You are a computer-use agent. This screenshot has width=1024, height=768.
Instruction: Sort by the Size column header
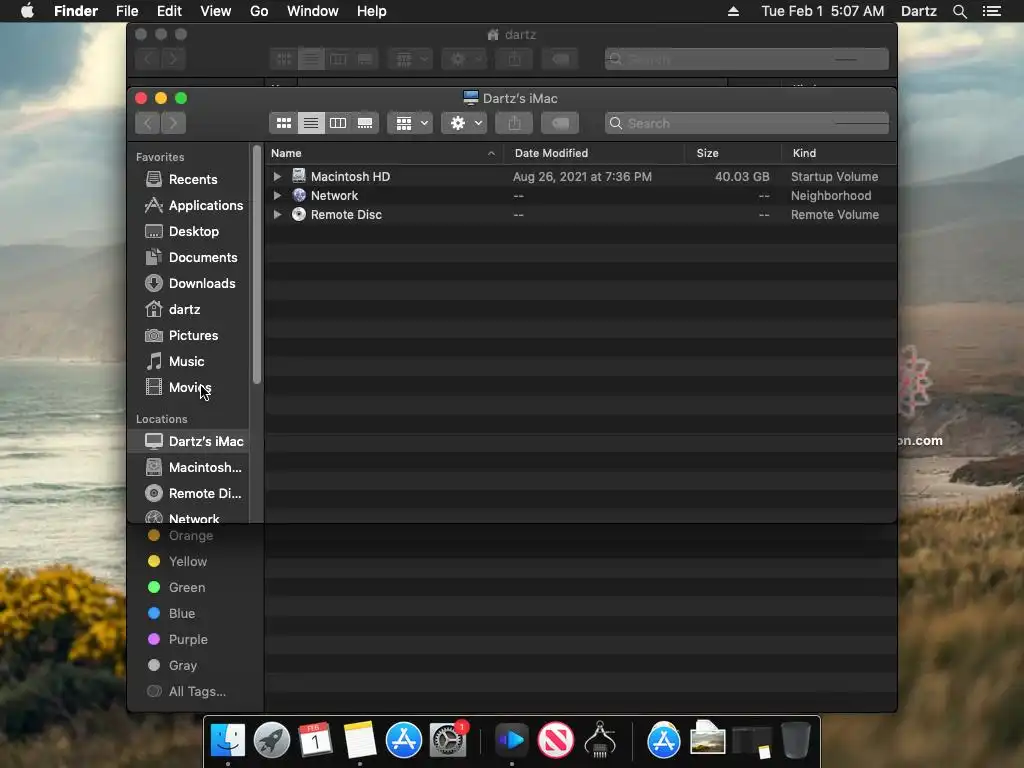733,153
